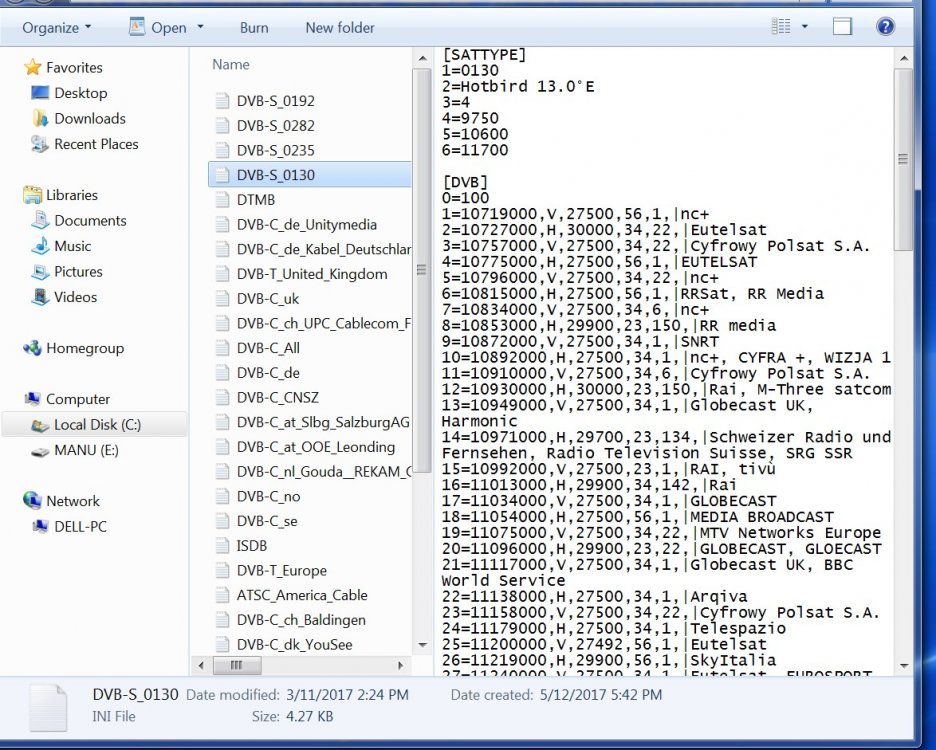
Task: Open the MANU (E:) drive
Action: click(86, 450)
